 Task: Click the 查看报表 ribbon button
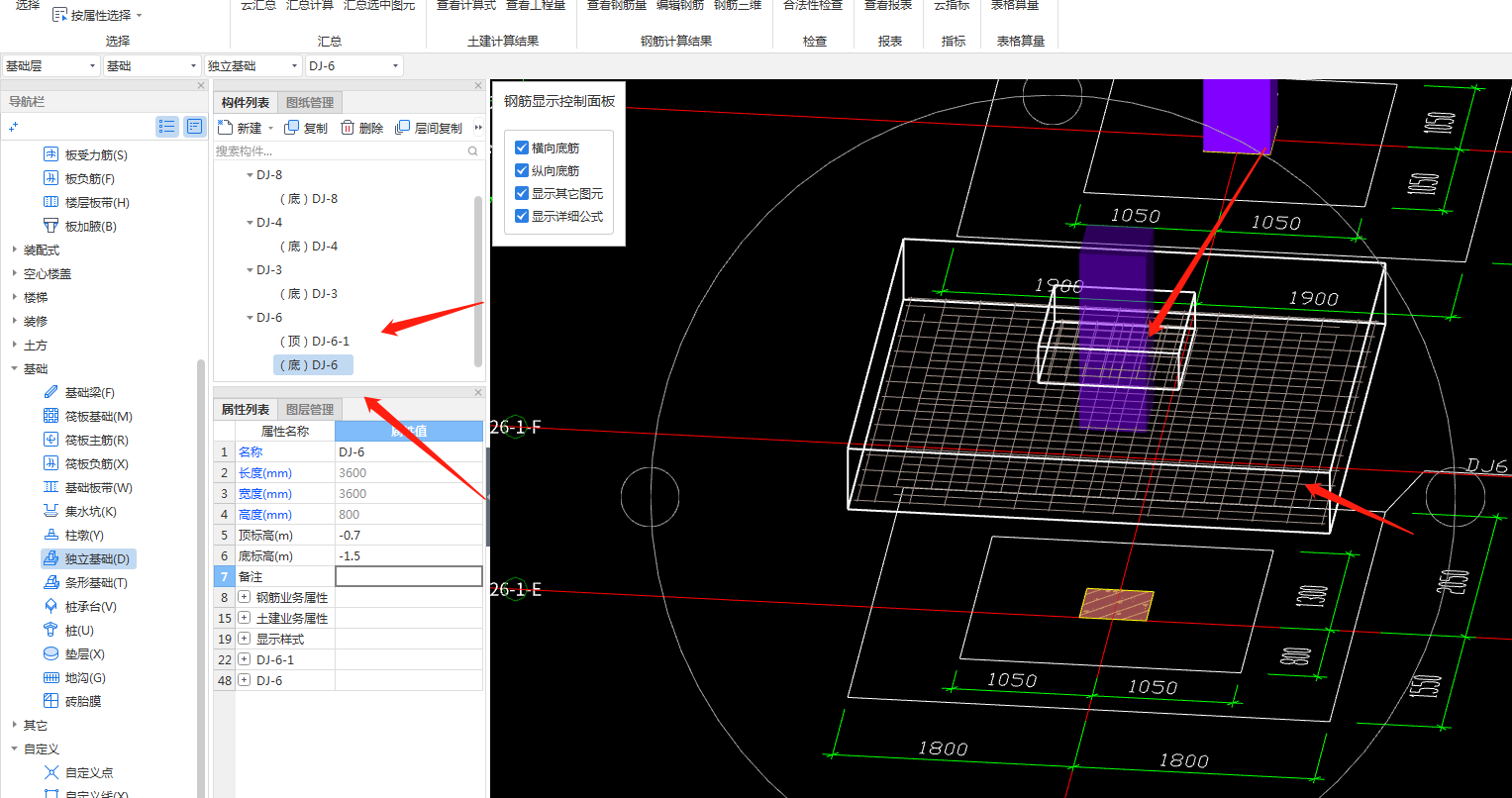pos(888,6)
